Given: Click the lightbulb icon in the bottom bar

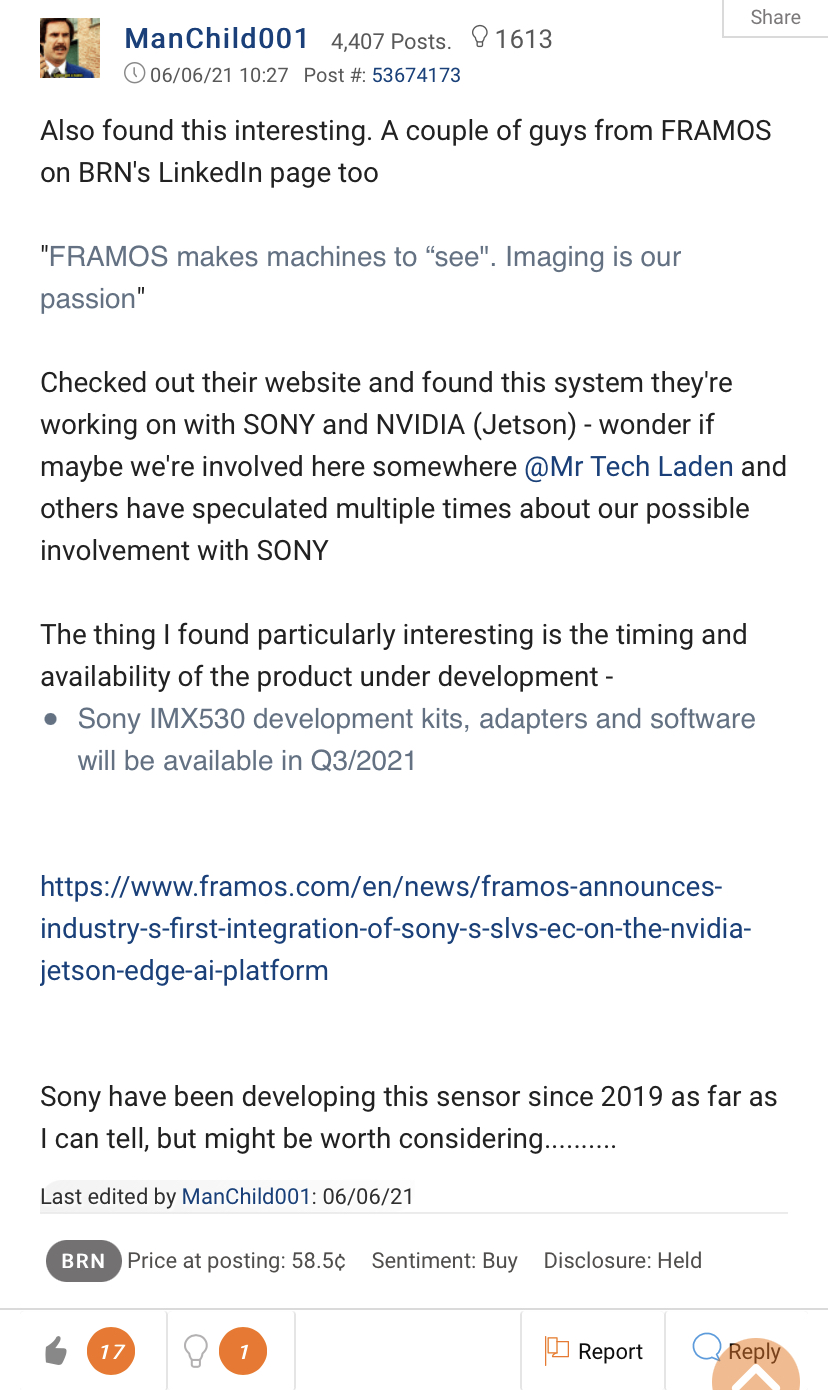Looking at the screenshot, I should coord(196,1352).
